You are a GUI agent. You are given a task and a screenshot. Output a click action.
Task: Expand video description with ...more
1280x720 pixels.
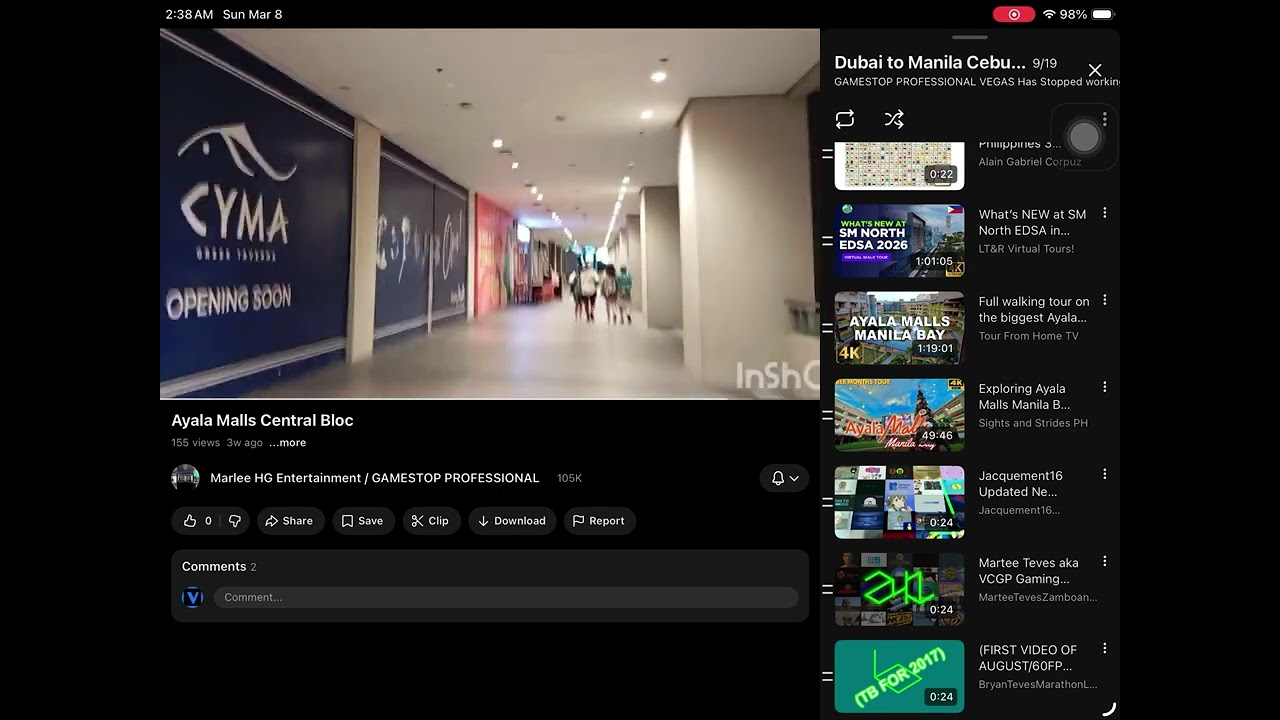288,443
